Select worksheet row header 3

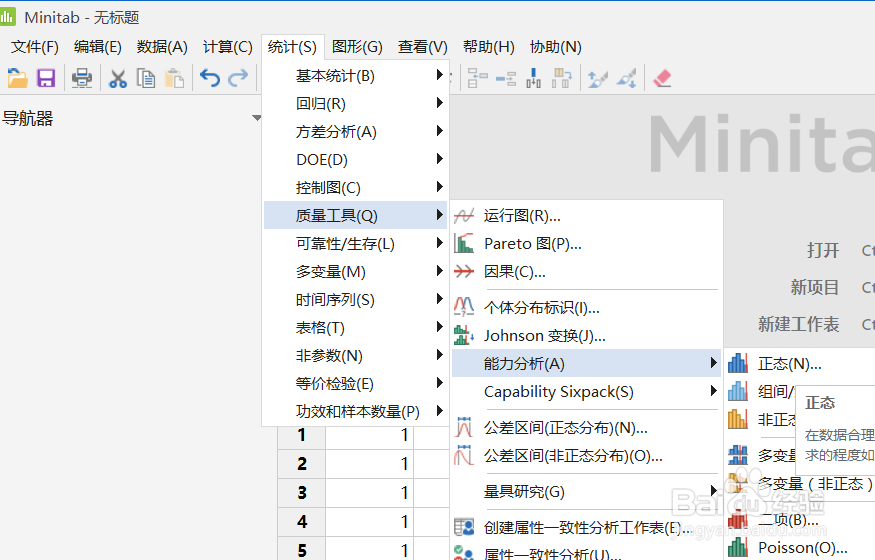301,493
